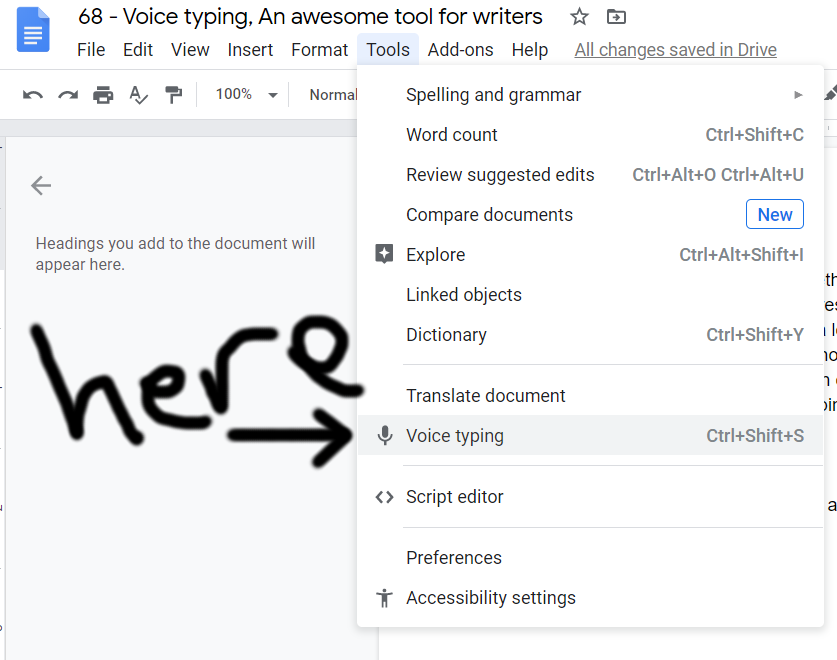Select Script editor

coord(590,497)
